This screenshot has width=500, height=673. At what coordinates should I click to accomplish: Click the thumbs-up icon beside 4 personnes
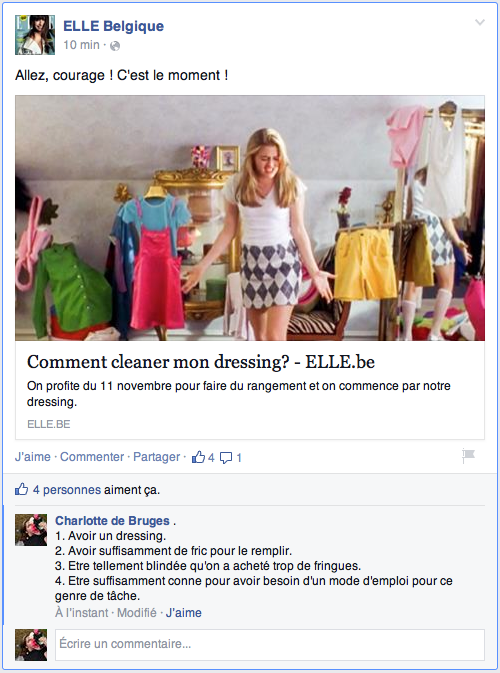(x=21, y=489)
